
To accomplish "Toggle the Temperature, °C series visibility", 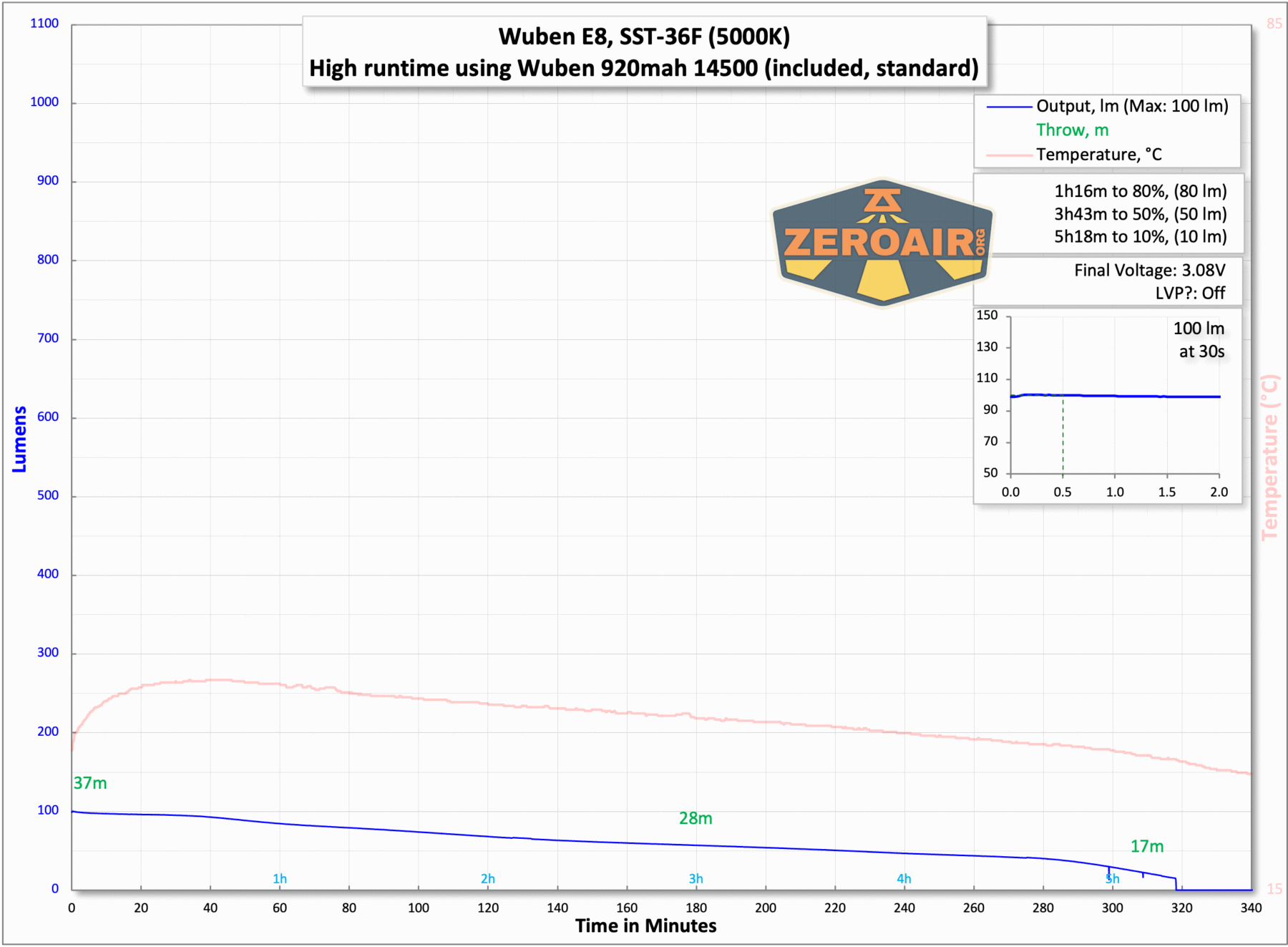I will pyautogui.click(x=1098, y=155).
